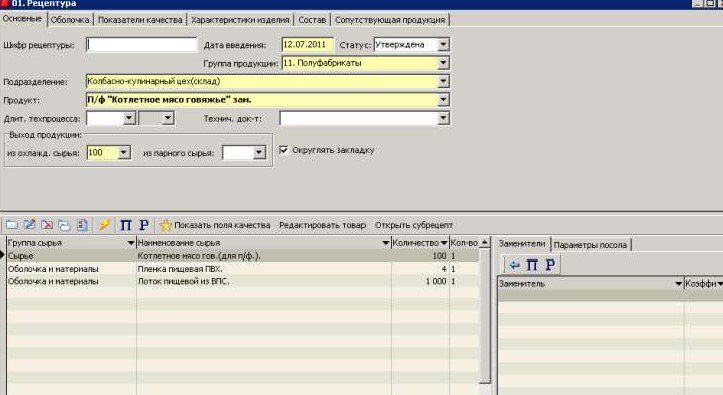Click the blue arrow icon in Заменители toolbar

(x=515, y=265)
